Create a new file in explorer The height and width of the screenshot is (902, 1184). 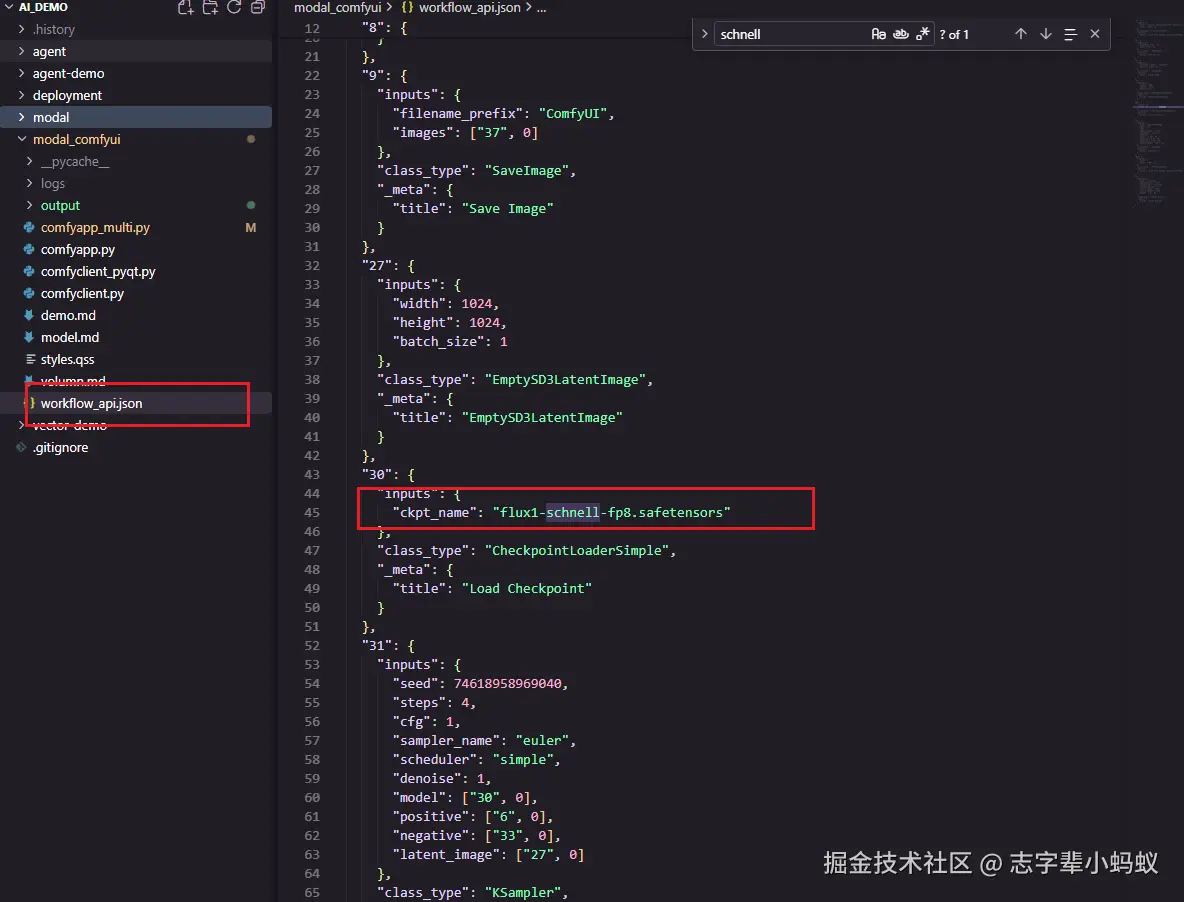click(186, 8)
